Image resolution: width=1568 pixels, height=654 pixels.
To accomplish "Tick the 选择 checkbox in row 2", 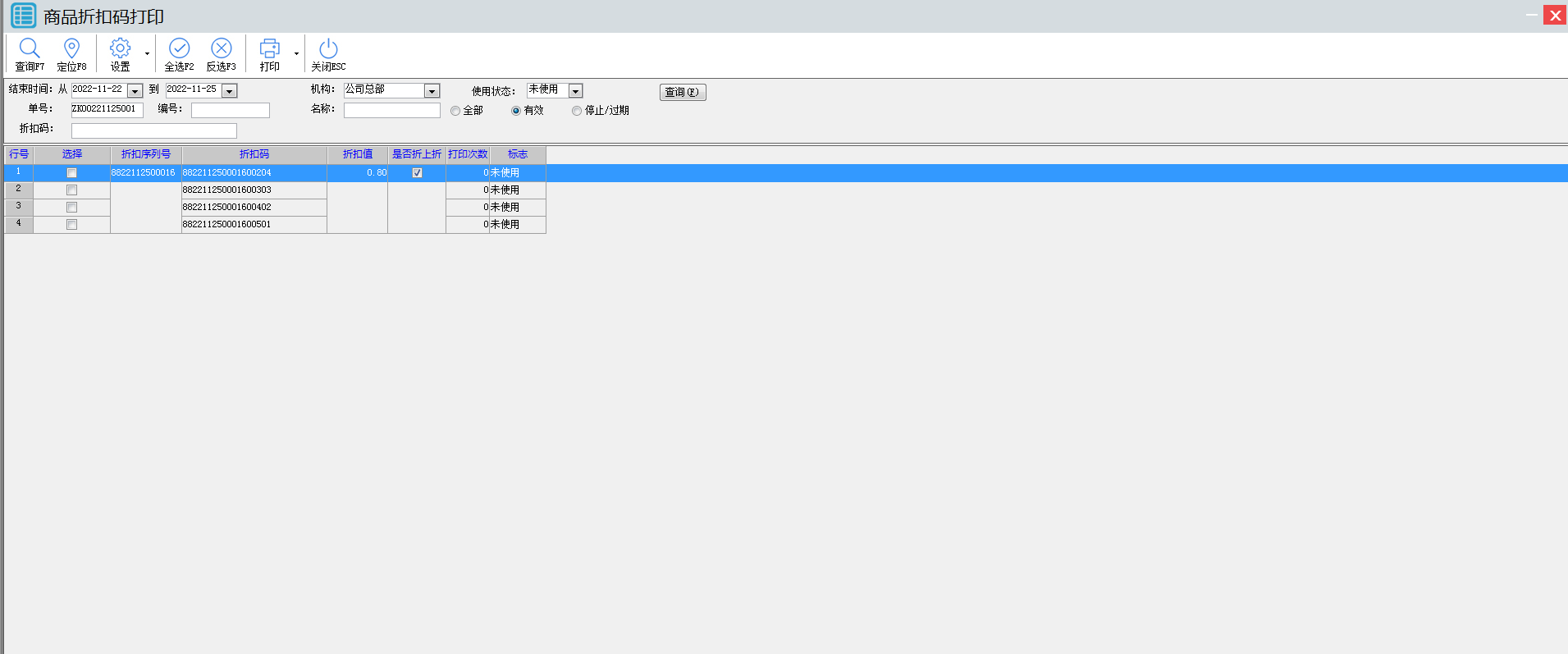I will click(x=71, y=190).
